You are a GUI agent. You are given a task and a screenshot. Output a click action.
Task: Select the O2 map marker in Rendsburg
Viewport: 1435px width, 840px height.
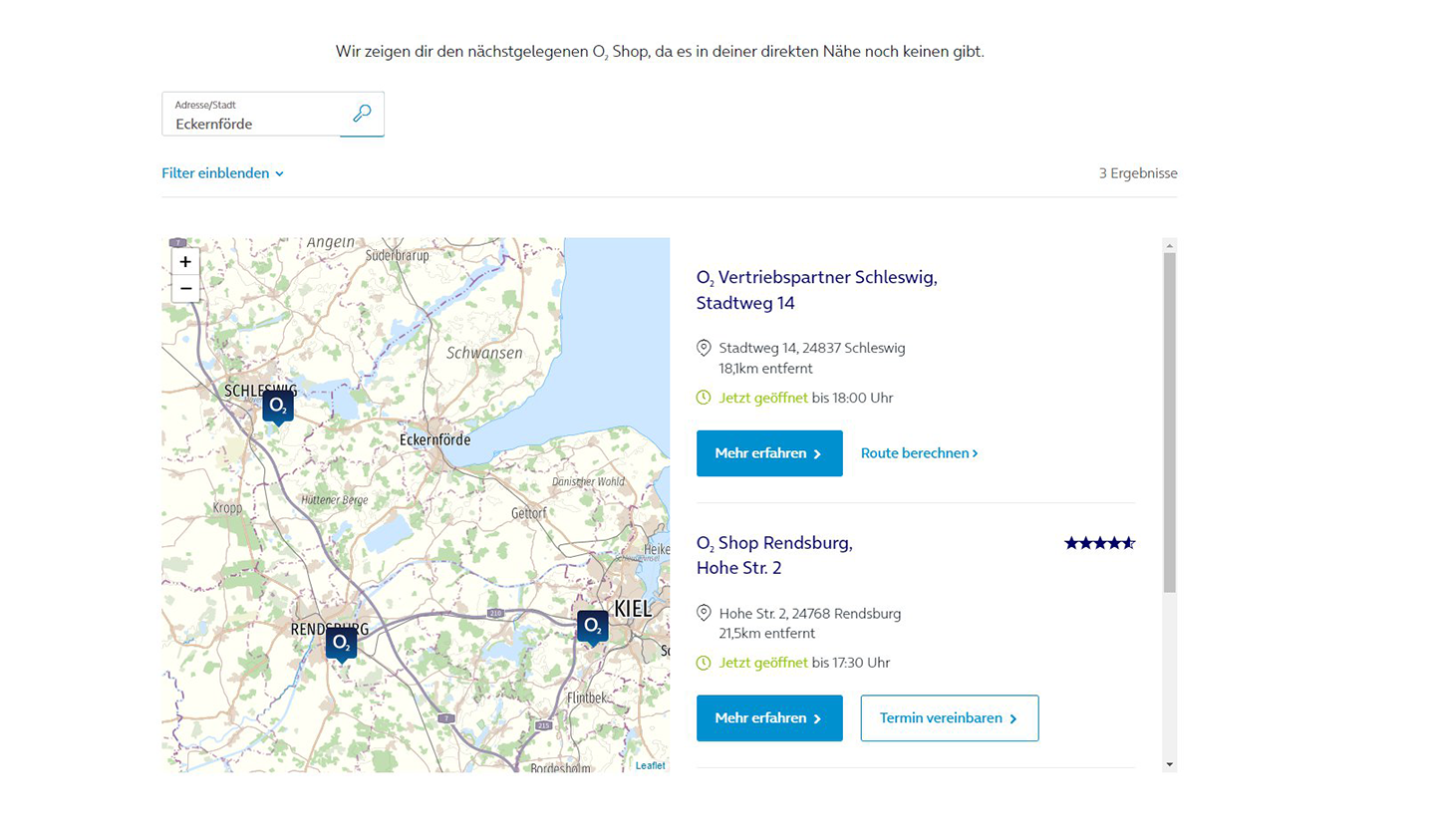click(341, 644)
